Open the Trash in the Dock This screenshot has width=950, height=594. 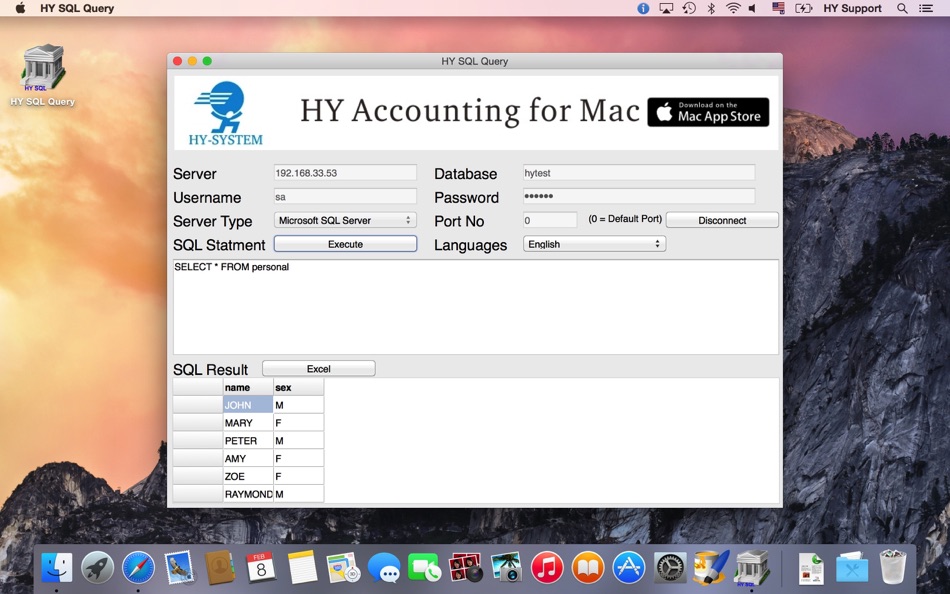point(892,567)
